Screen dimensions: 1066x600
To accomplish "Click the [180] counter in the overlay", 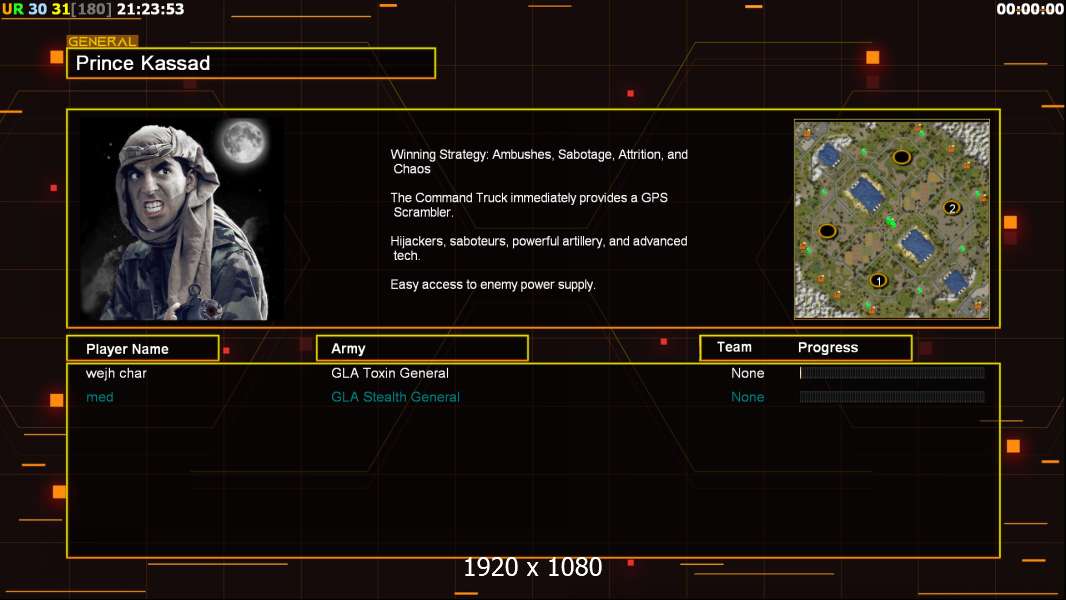I will pos(91,9).
